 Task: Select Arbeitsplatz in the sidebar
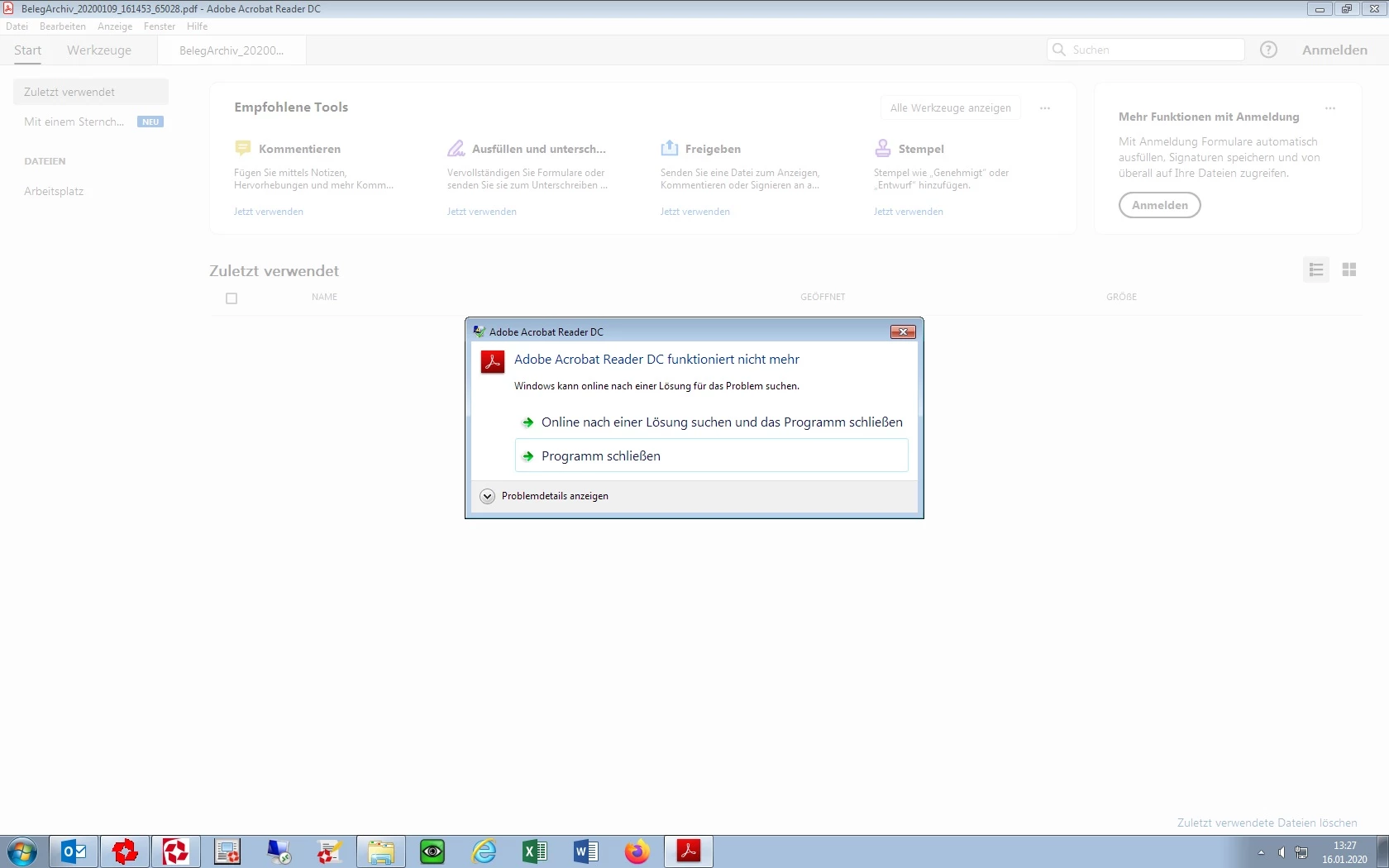(54, 191)
